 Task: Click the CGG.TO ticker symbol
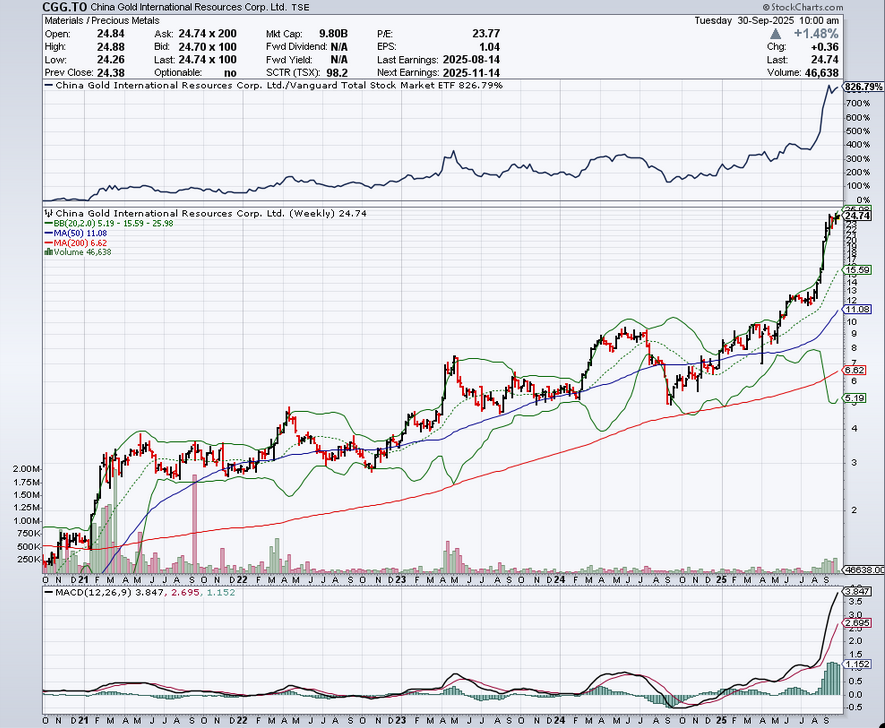65,7
